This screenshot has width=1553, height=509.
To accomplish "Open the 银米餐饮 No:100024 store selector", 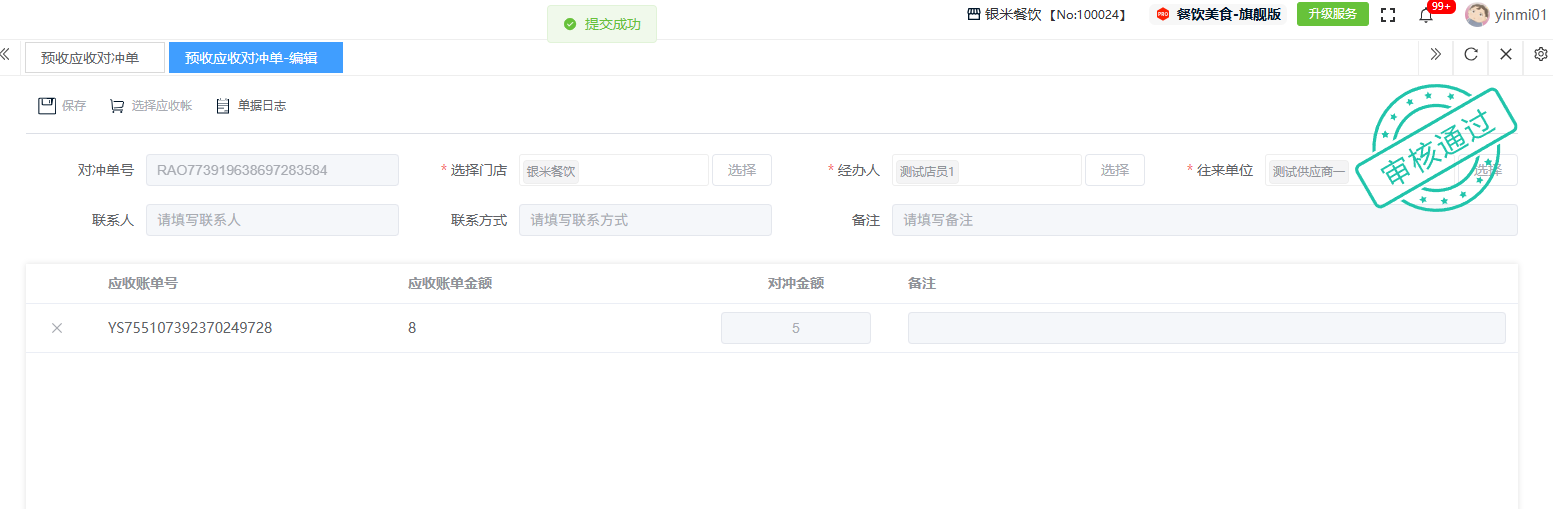I will point(1047,15).
